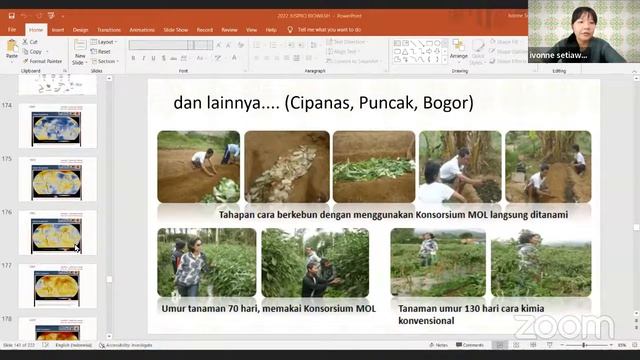Click caption 'Umur tanaman 70 hari, memakai Konsorsium MOL'
The image size is (640, 360).
coord(269,309)
